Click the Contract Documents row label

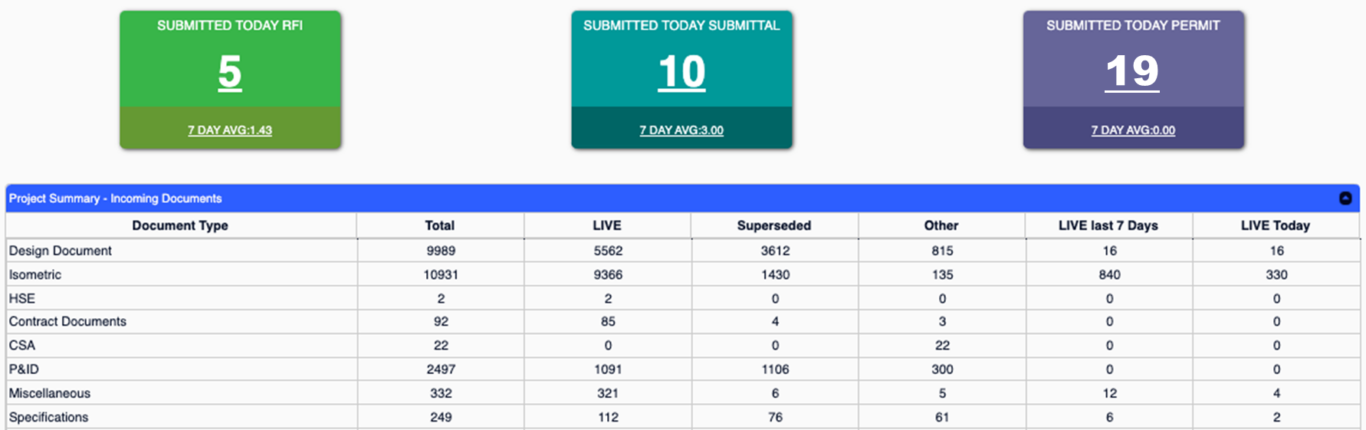(68, 322)
